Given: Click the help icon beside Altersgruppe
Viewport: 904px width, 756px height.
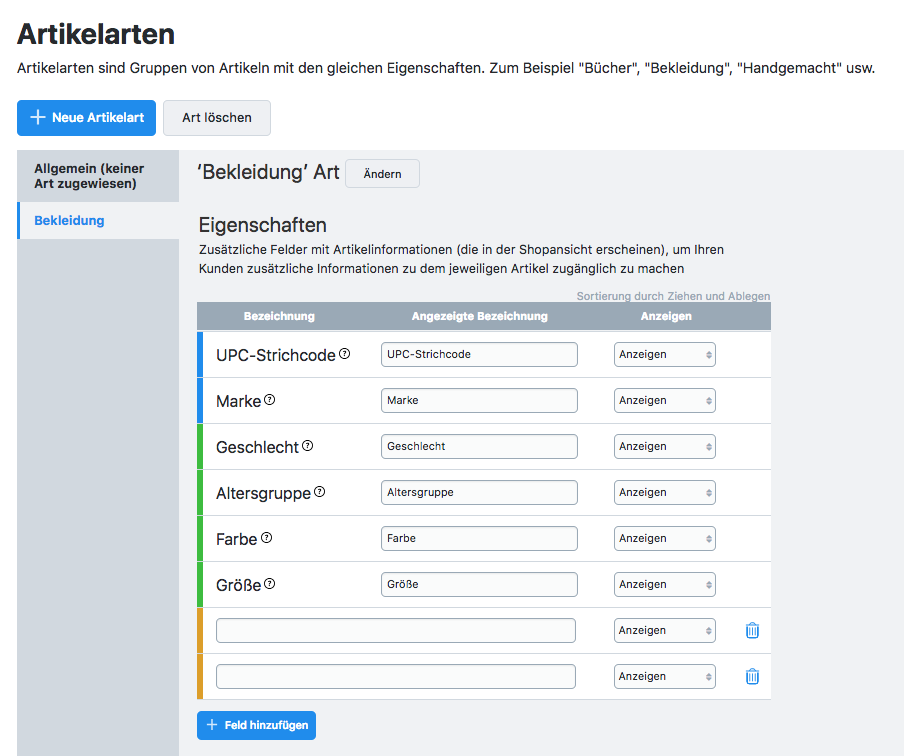Looking at the screenshot, I should point(319,492).
